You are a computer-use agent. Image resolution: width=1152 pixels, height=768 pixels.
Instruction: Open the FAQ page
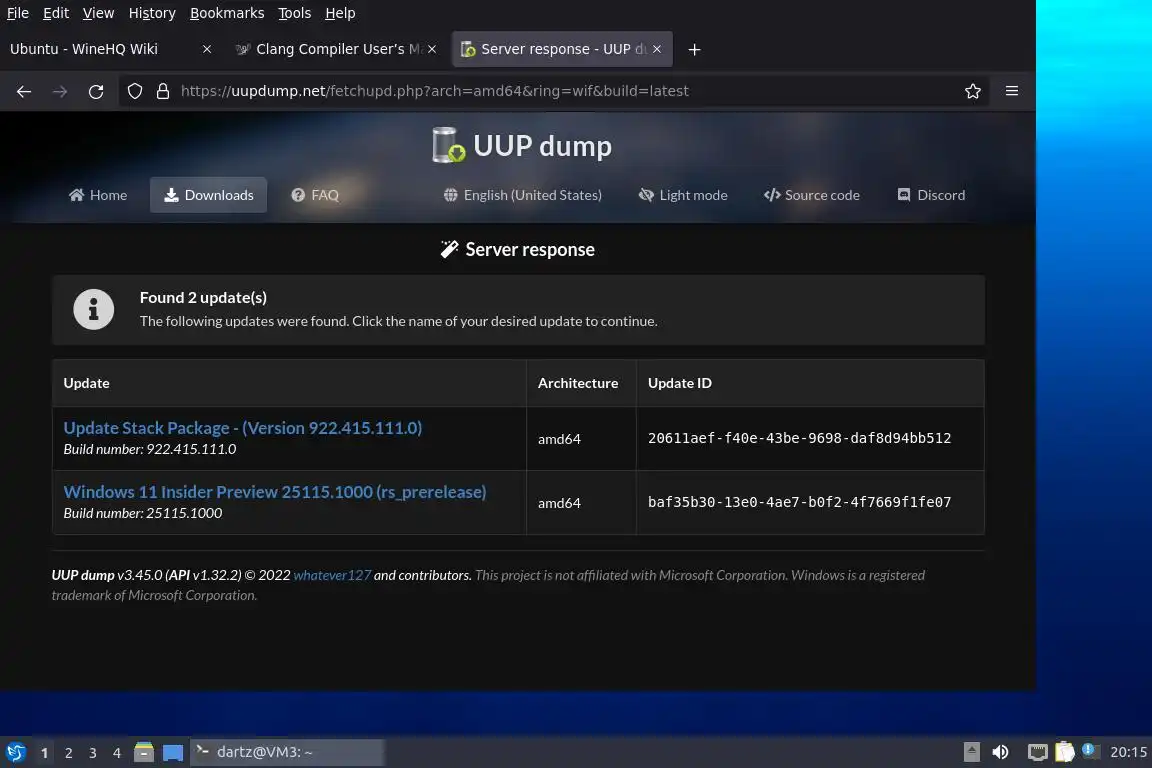[x=315, y=195]
